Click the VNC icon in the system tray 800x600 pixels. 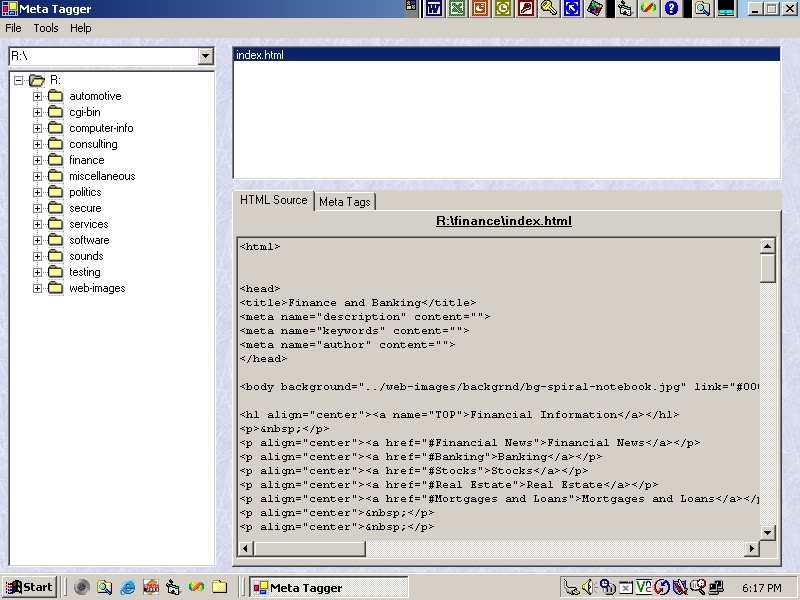(644, 587)
